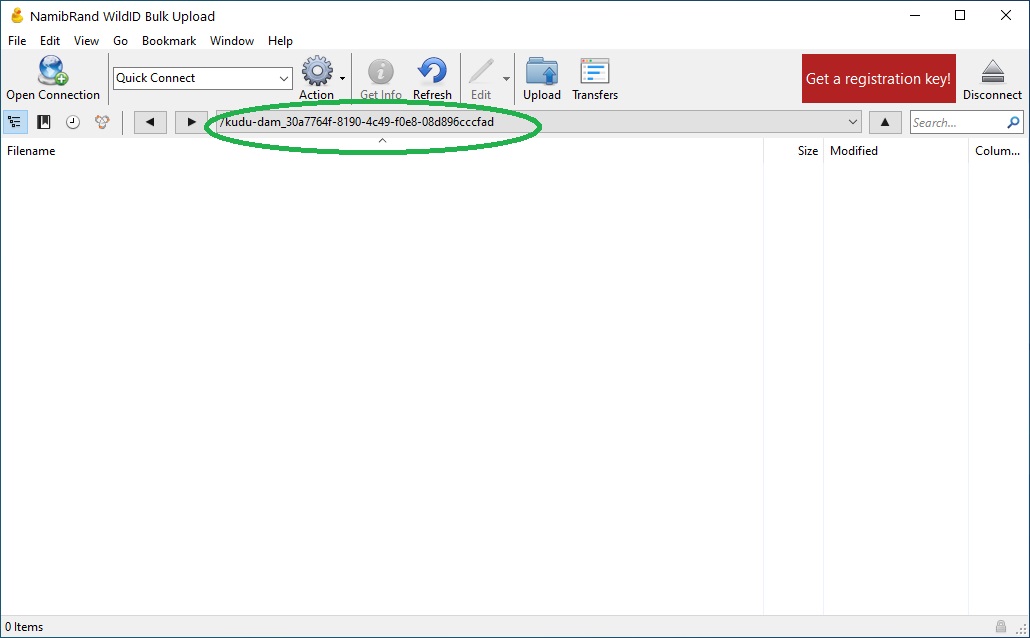Maximize the NamibRand WildID window
Image resolution: width=1030 pixels, height=638 pixels.
[960, 15]
